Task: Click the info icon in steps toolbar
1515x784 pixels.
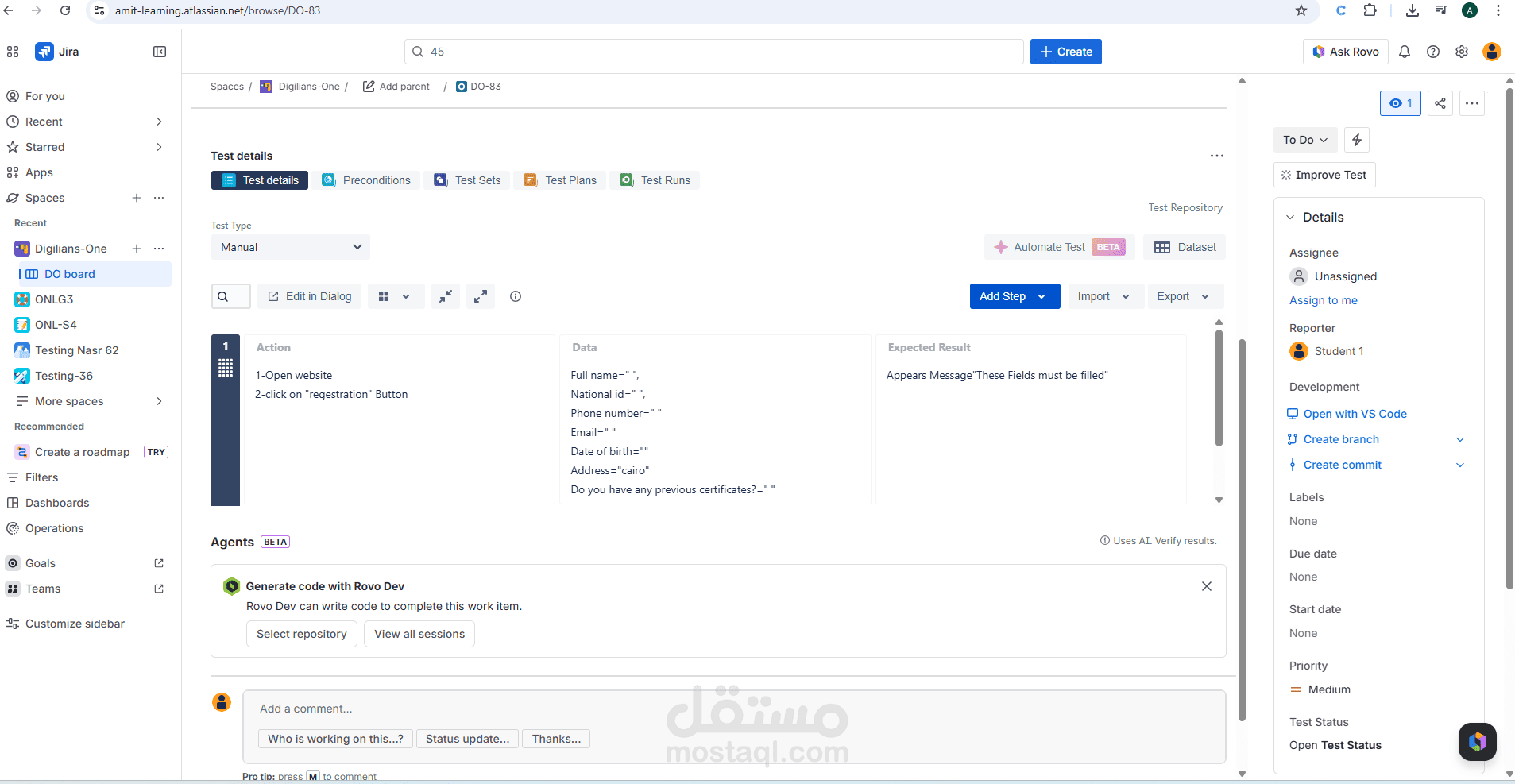Action: point(516,296)
